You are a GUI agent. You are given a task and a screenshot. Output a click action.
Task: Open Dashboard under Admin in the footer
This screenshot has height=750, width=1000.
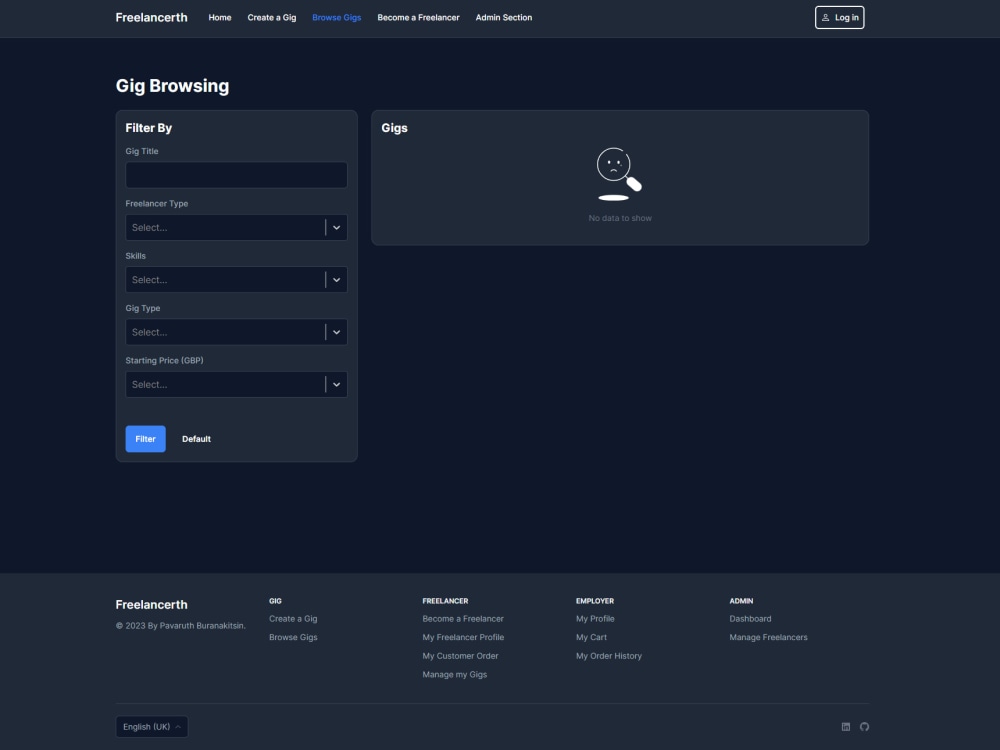[750, 619]
